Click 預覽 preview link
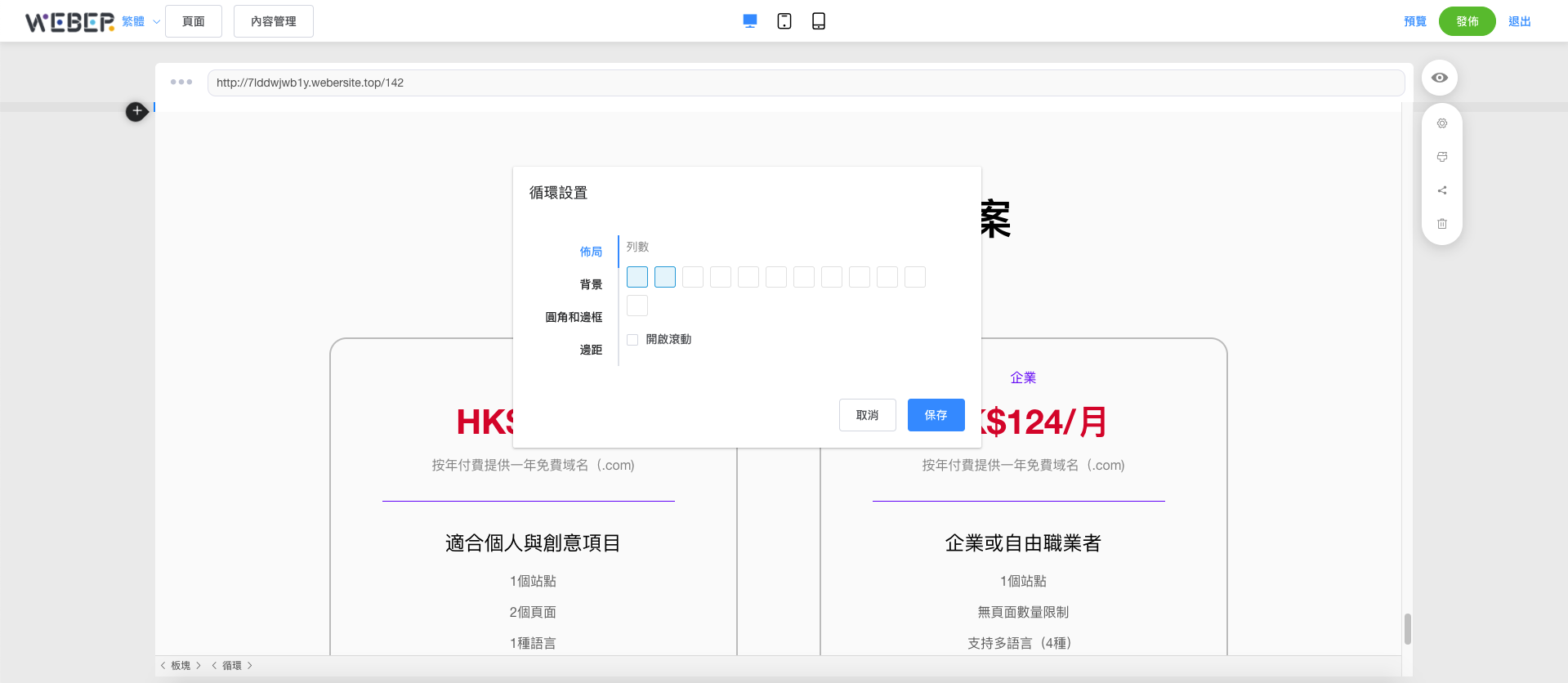 tap(1415, 21)
